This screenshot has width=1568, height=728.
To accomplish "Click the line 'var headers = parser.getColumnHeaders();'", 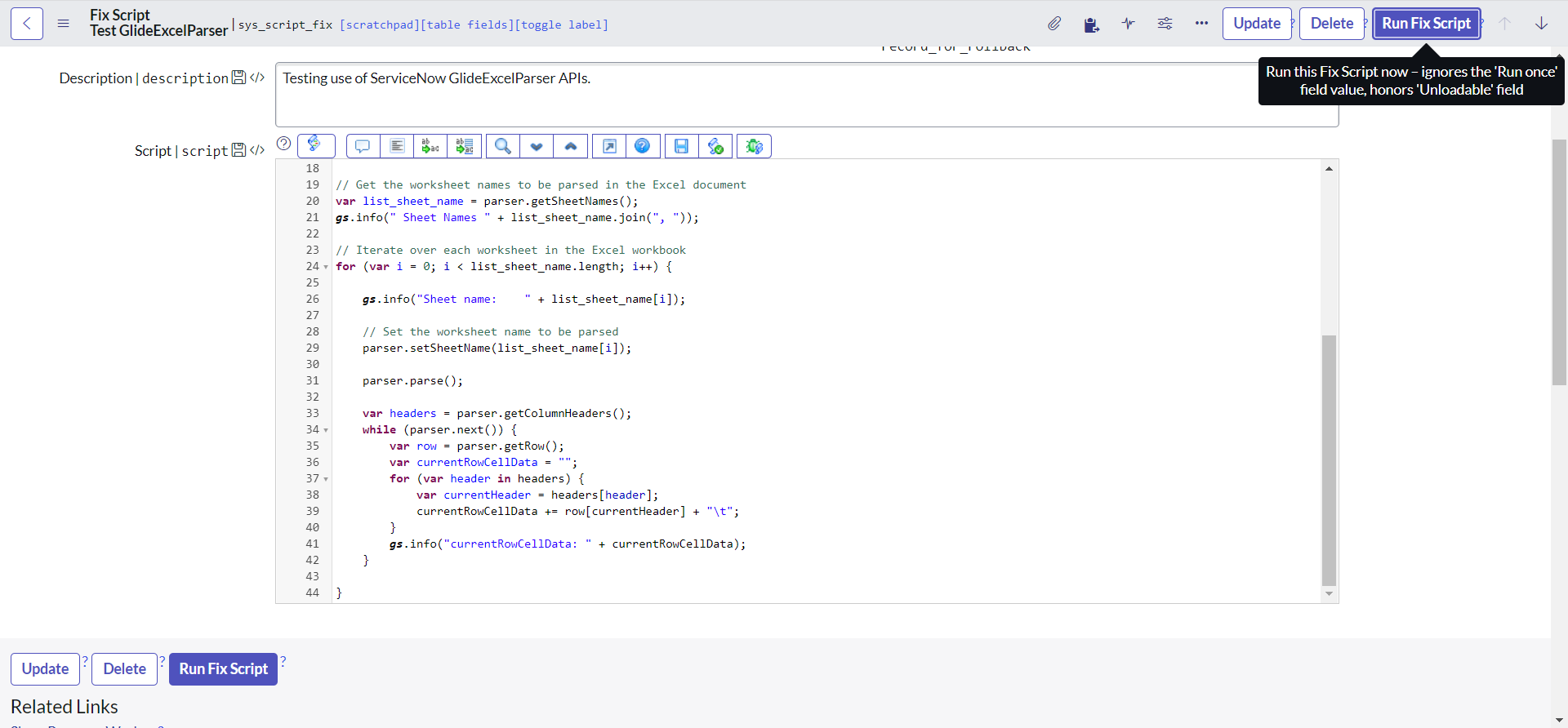I will click(497, 414).
